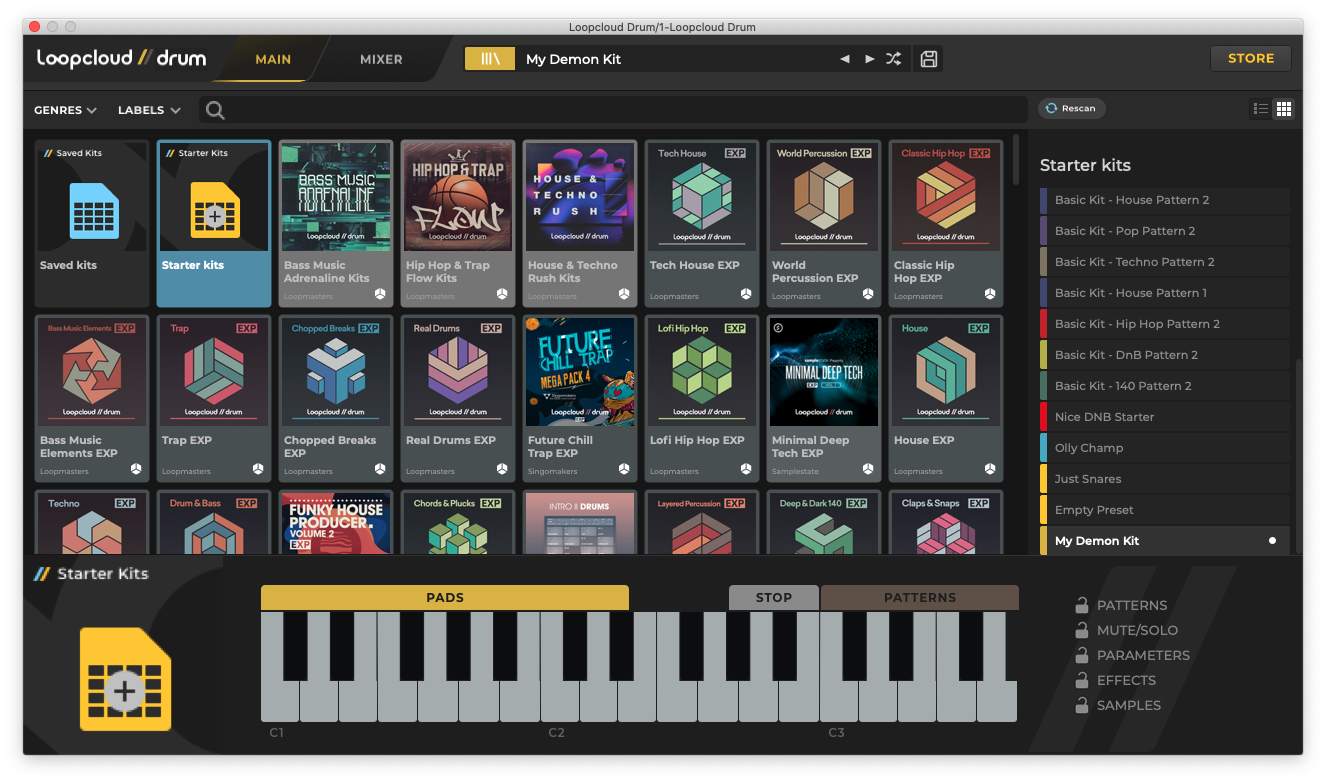The width and height of the screenshot is (1326, 782).
Task: Click Loopmasters badge on Tech House EXP
Action: 746,294
